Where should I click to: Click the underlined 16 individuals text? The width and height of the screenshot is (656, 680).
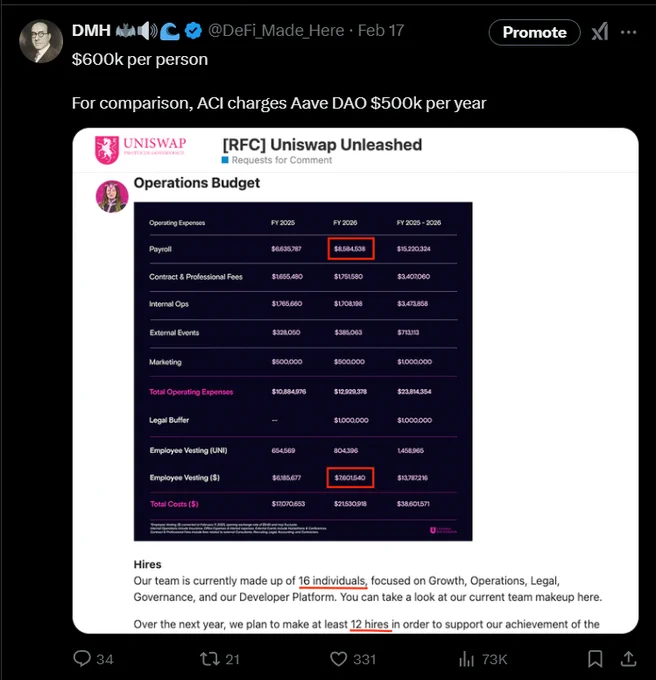point(333,581)
